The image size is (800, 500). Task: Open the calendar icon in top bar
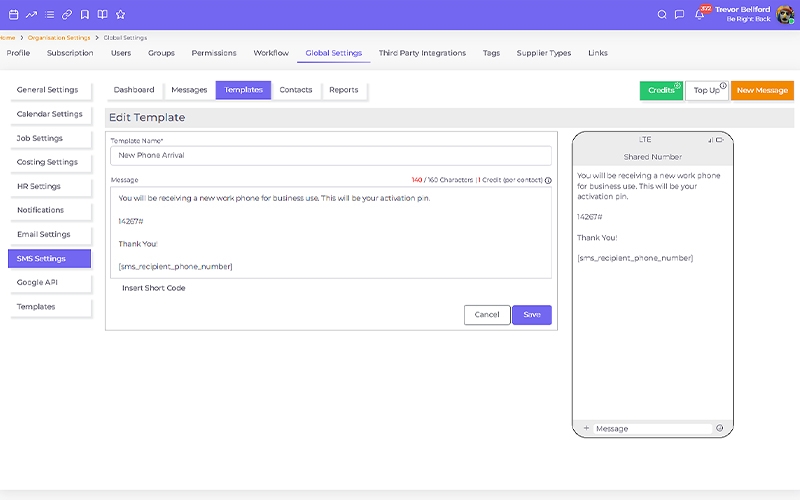(x=14, y=15)
